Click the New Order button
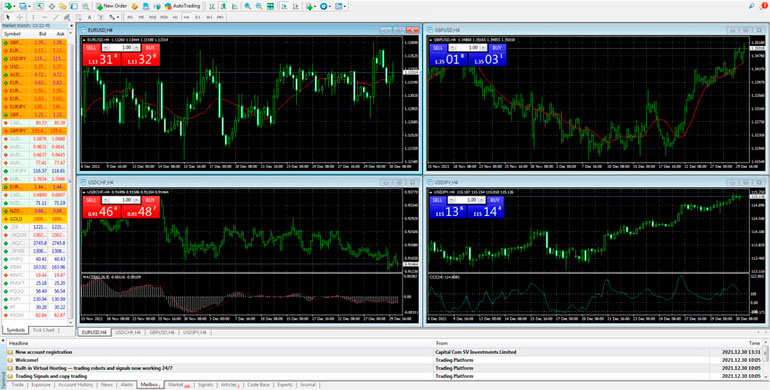This screenshot has height=390, width=770. (x=111, y=6)
